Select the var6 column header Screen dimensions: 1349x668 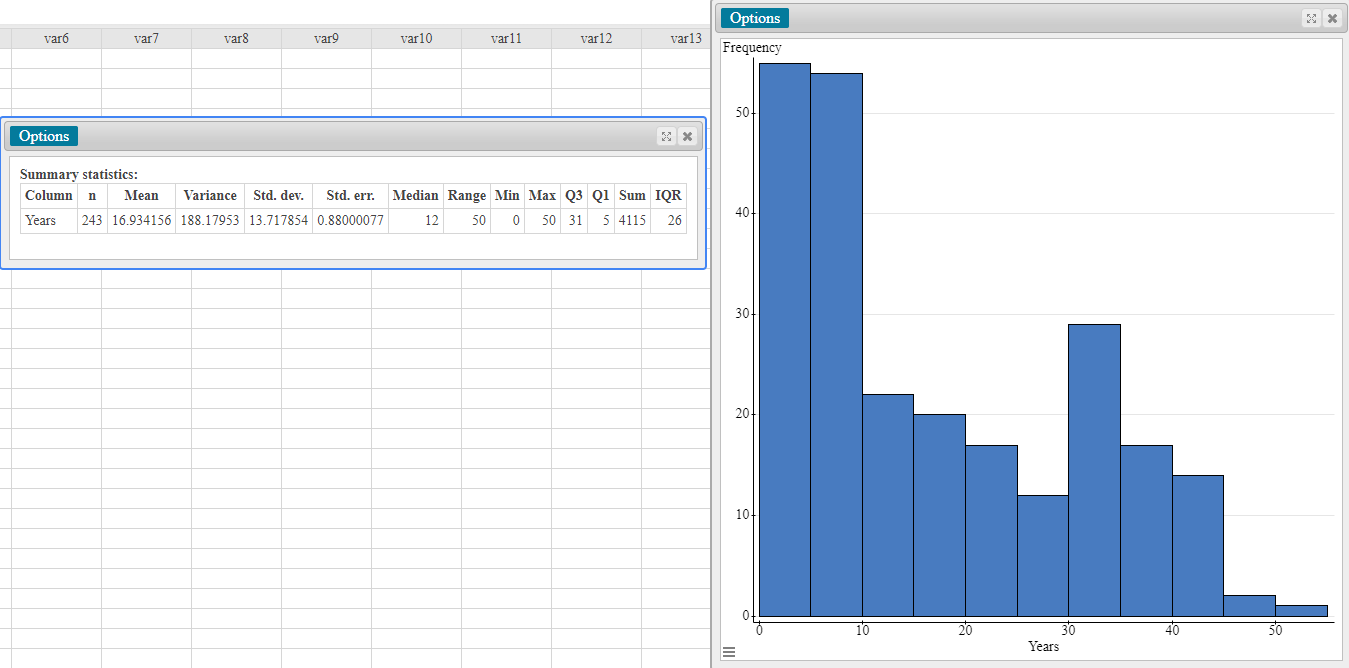[56, 38]
